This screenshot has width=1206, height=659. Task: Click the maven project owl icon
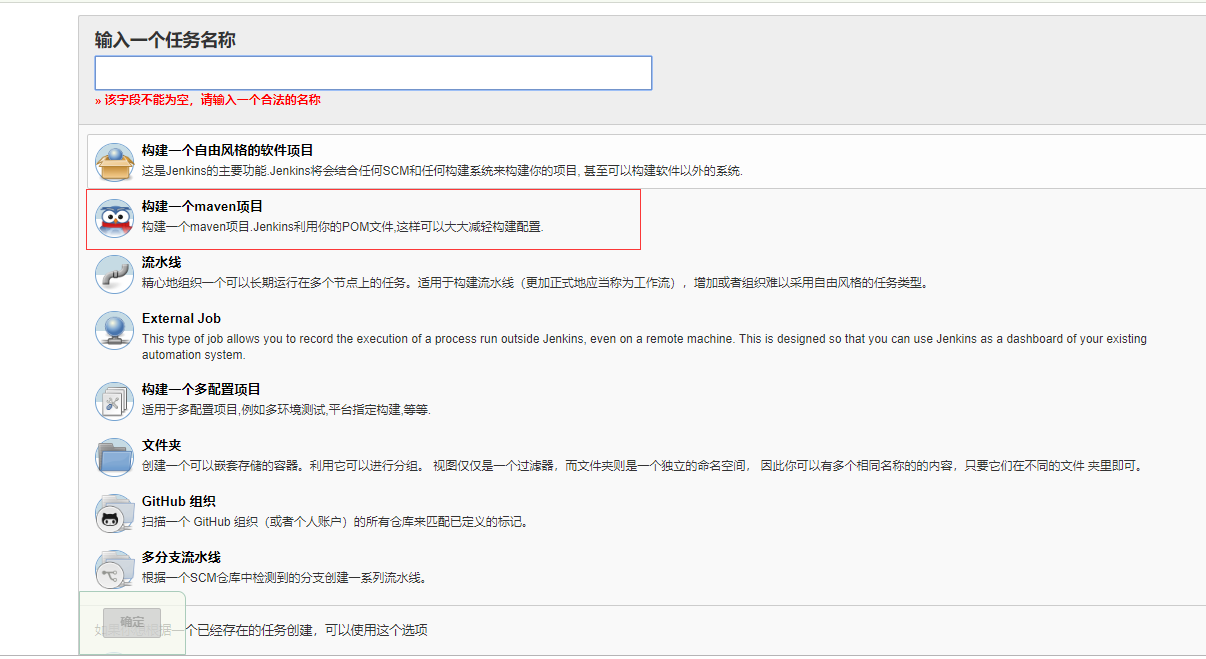click(114, 218)
